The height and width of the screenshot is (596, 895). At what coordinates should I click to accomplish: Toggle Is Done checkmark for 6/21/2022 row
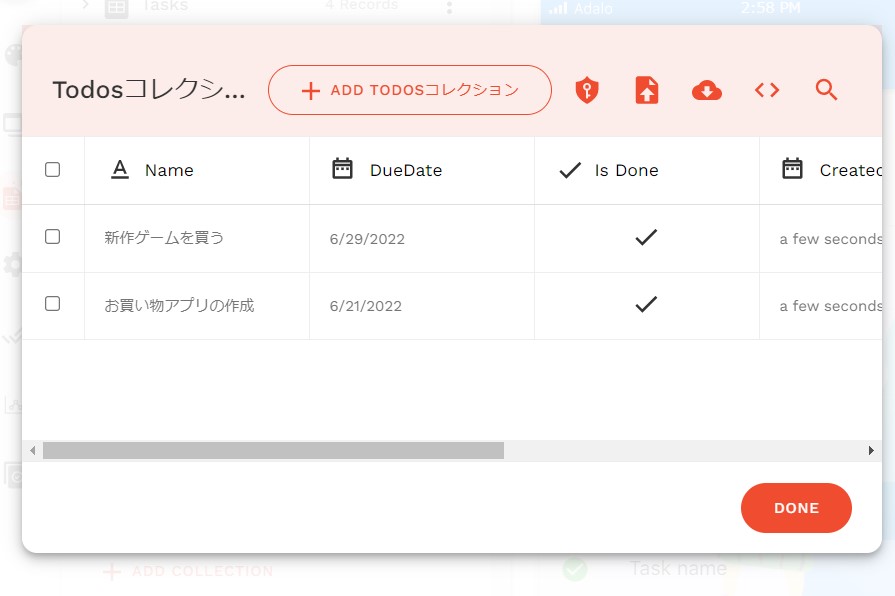646,304
